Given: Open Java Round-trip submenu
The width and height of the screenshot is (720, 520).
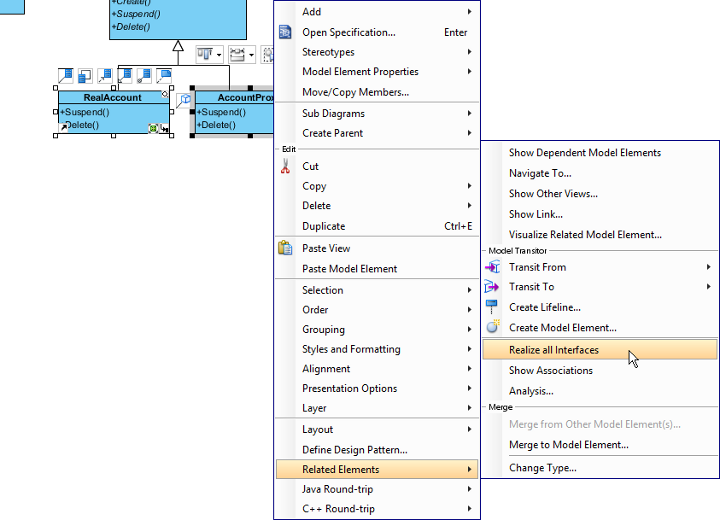Looking at the screenshot, I should pyautogui.click(x=377, y=489).
